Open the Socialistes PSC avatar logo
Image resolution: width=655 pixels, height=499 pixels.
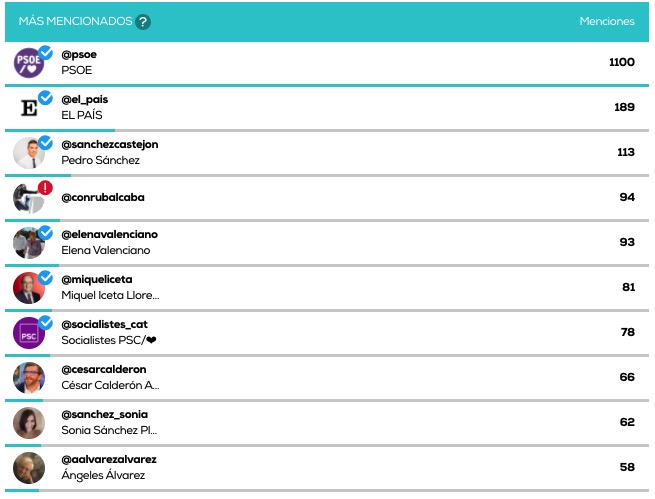point(29,333)
